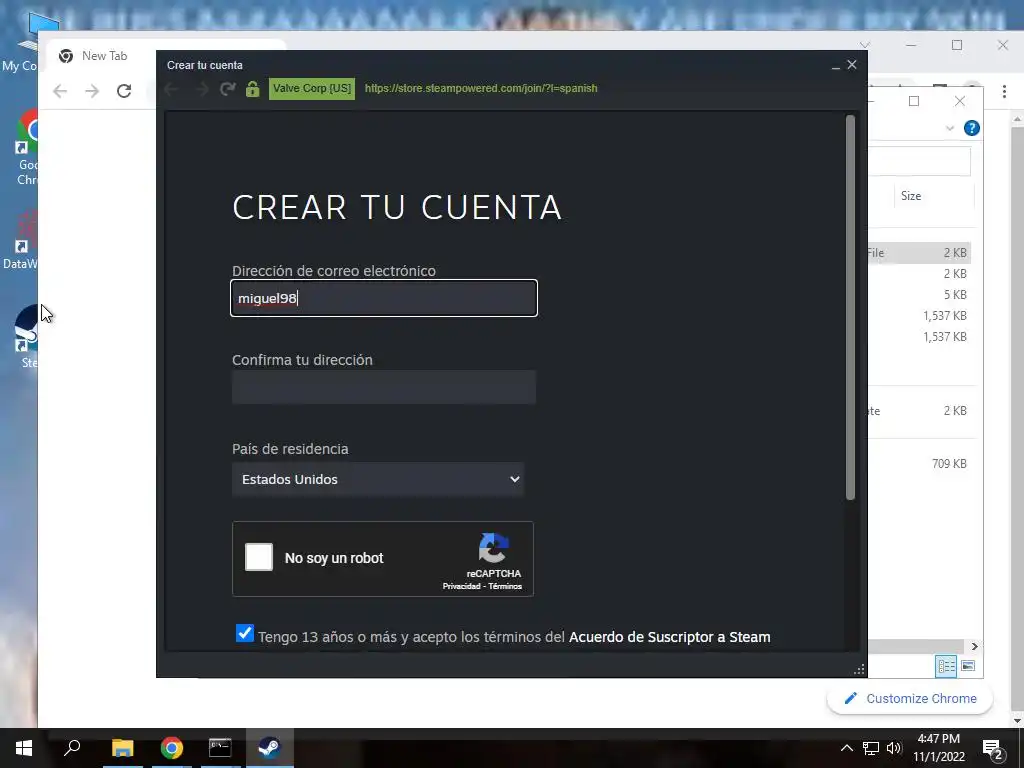Click the Steam taskbar icon

point(269,748)
